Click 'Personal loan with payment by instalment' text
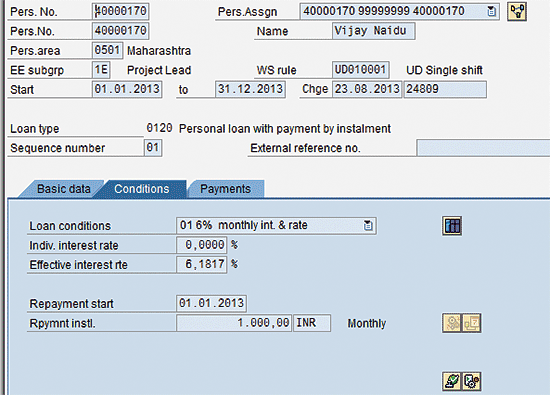Image resolution: width=550 pixels, height=395 pixels. point(285,129)
